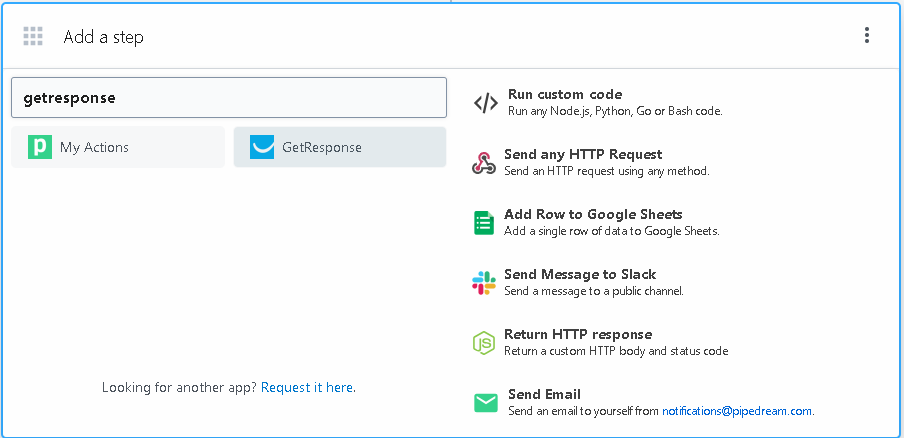Choose Send Email action title
This screenshot has width=904, height=438.
pyautogui.click(x=544, y=394)
